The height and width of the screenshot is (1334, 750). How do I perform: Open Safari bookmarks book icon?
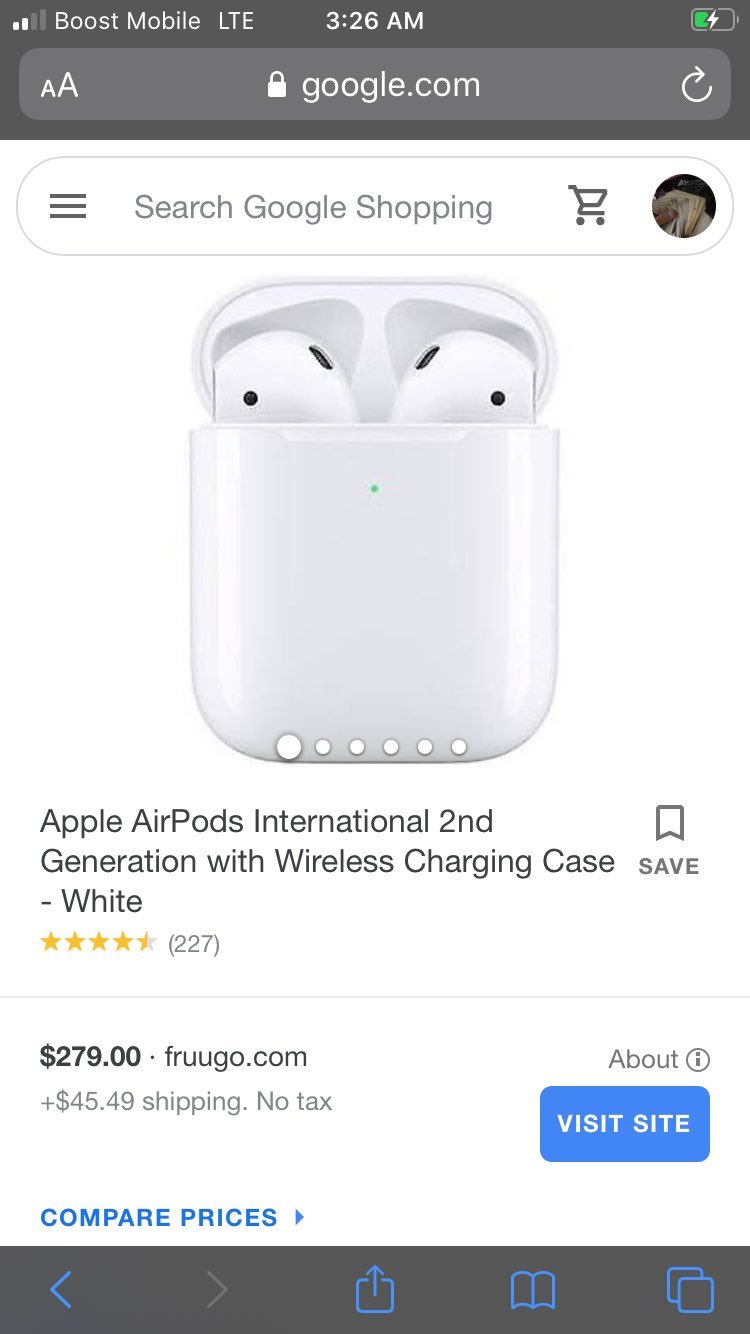pos(532,1290)
